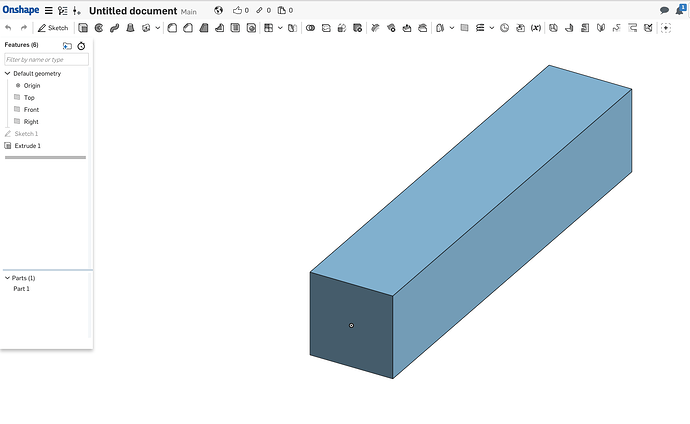The width and height of the screenshot is (690, 424).
Task: Select the Extrude tool icon
Action: 83,28
